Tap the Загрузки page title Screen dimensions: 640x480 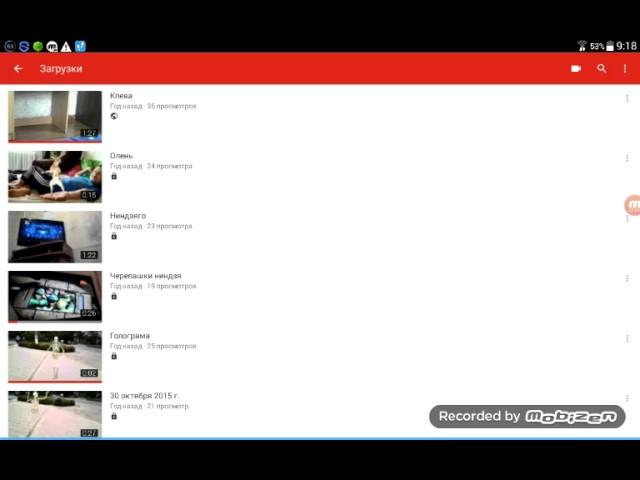[61, 69]
